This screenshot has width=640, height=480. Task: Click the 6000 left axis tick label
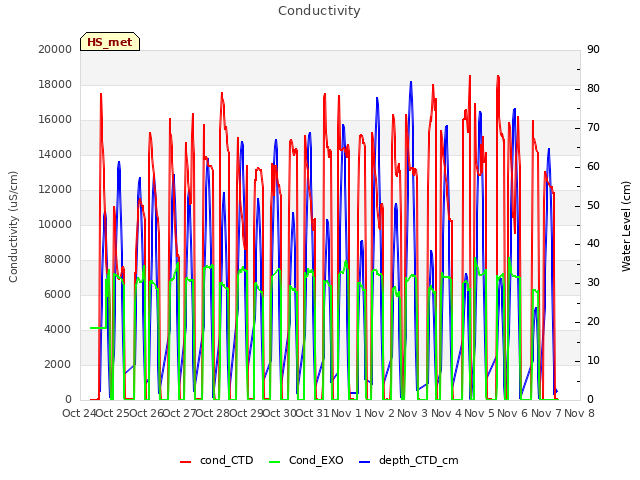(x=58, y=294)
